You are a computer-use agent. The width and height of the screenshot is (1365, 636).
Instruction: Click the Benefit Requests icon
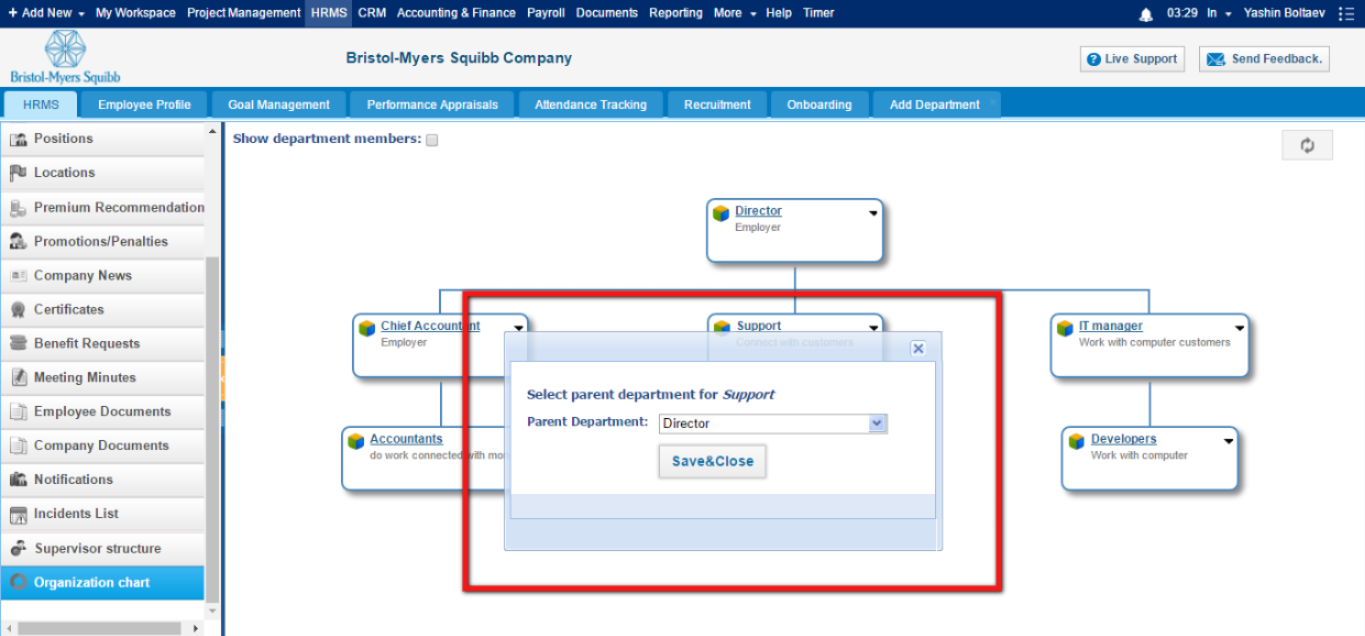coord(18,343)
